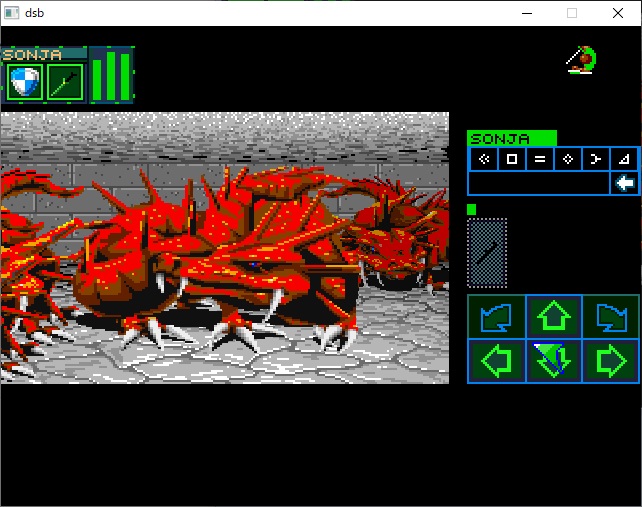Click the weapon attack action box
The width and height of the screenshot is (642, 507).
point(487,253)
